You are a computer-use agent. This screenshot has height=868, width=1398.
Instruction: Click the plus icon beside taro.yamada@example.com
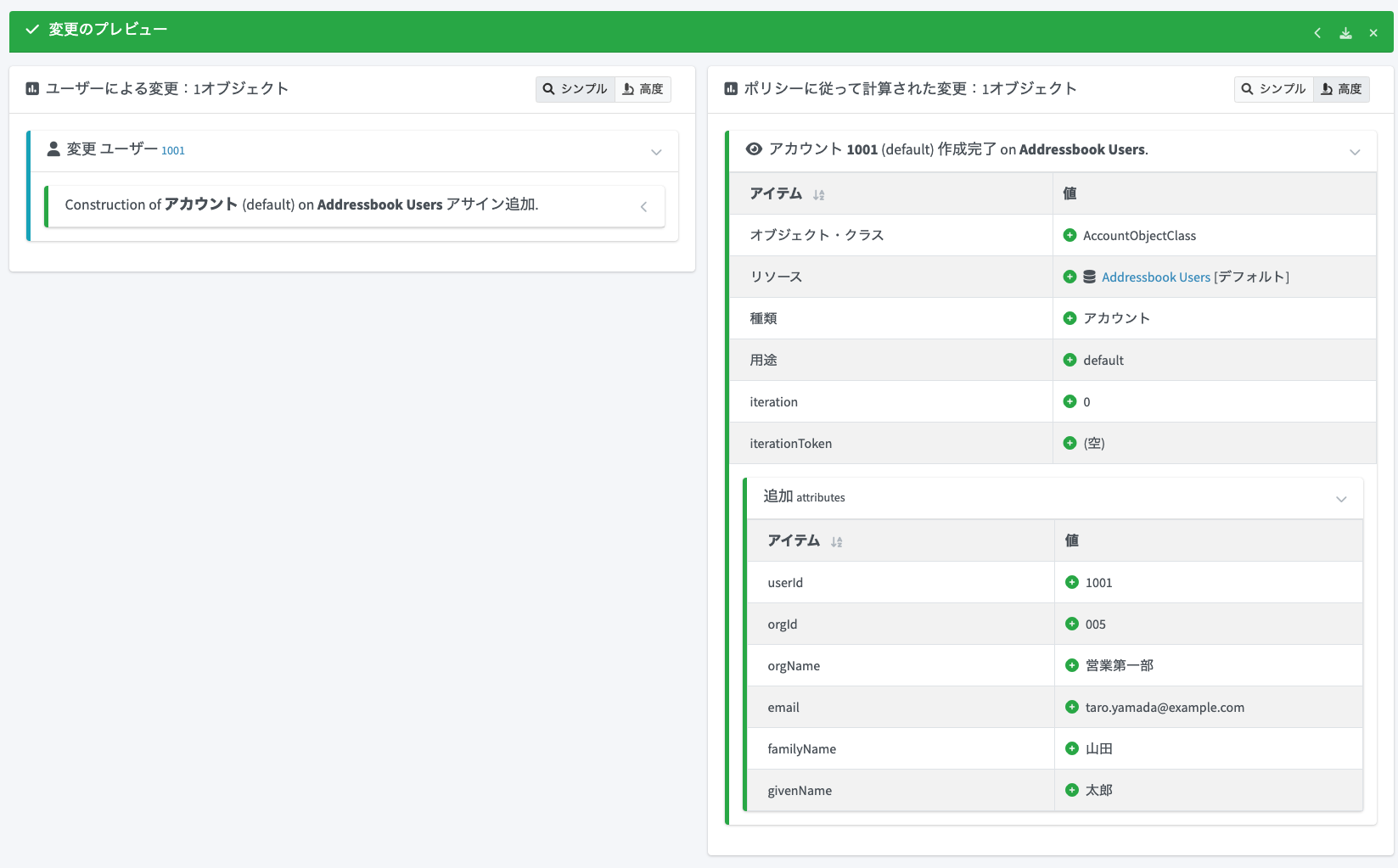tap(1072, 707)
